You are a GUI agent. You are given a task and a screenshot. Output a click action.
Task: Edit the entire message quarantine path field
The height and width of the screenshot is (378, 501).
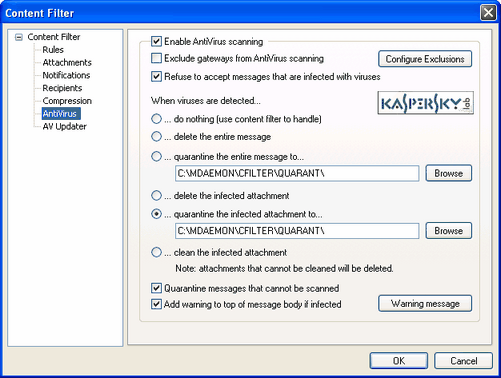coord(297,173)
